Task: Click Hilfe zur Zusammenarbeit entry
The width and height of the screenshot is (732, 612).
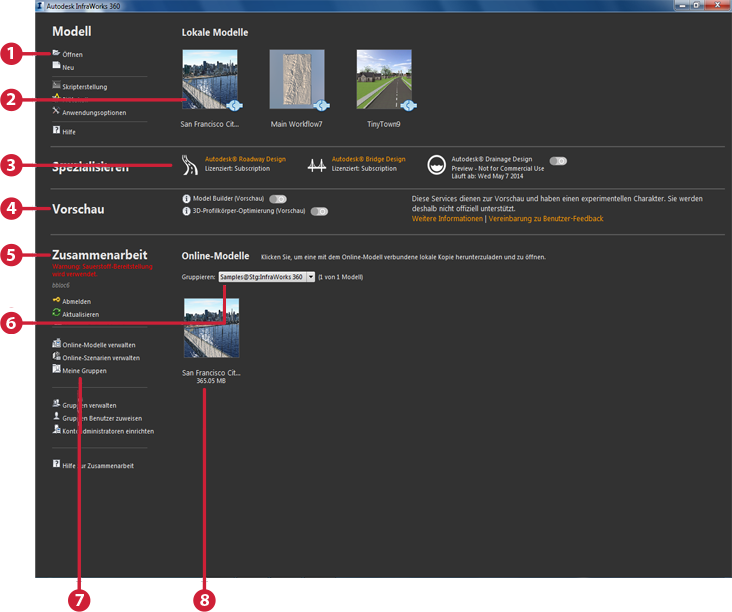Action: pyautogui.click(x=98, y=466)
